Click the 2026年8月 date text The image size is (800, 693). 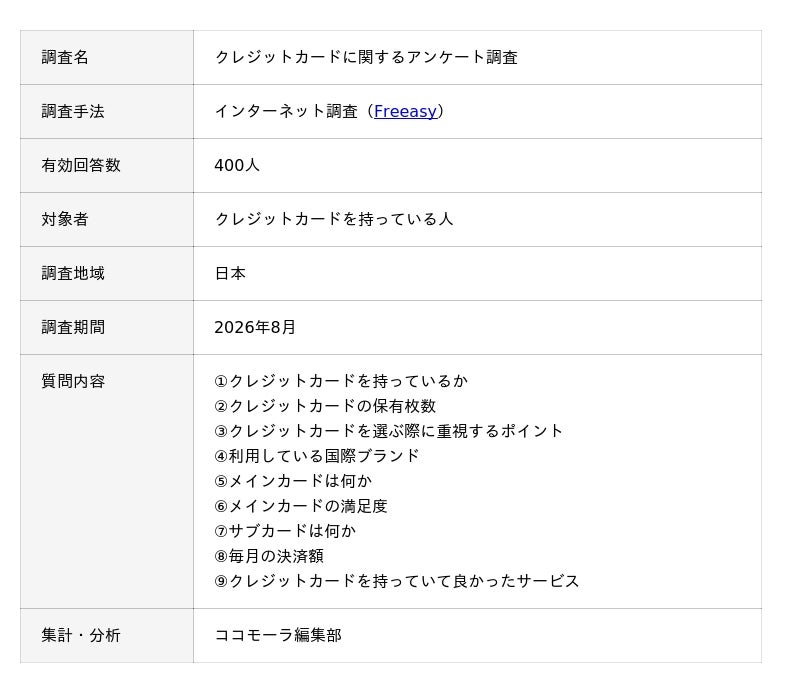255,328
